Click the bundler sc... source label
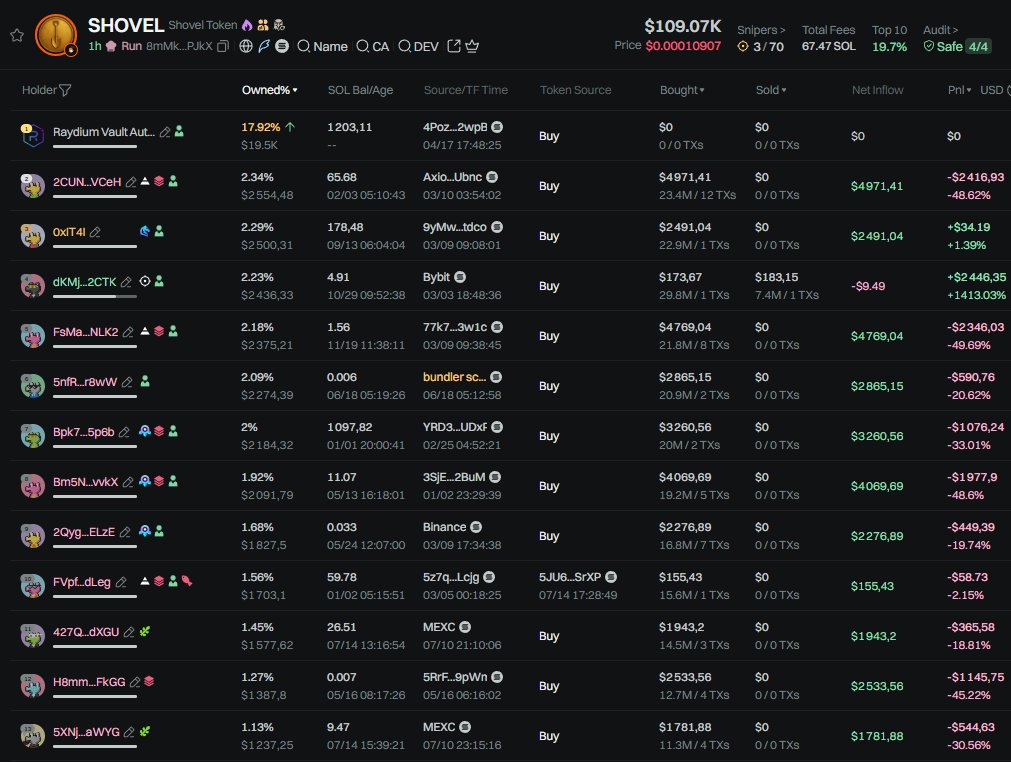 coord(455,377)
